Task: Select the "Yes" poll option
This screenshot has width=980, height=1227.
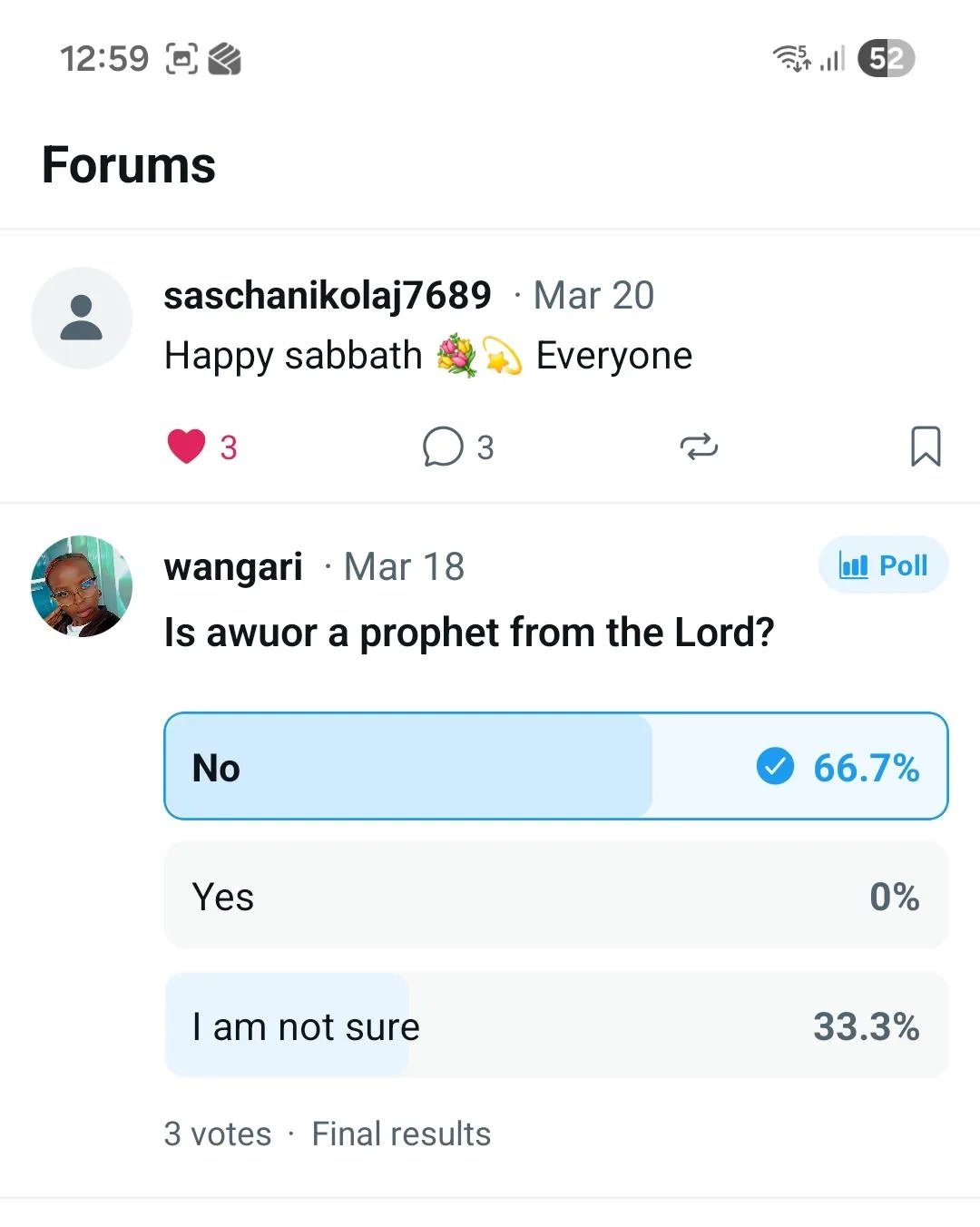Action: pos(555,896)
